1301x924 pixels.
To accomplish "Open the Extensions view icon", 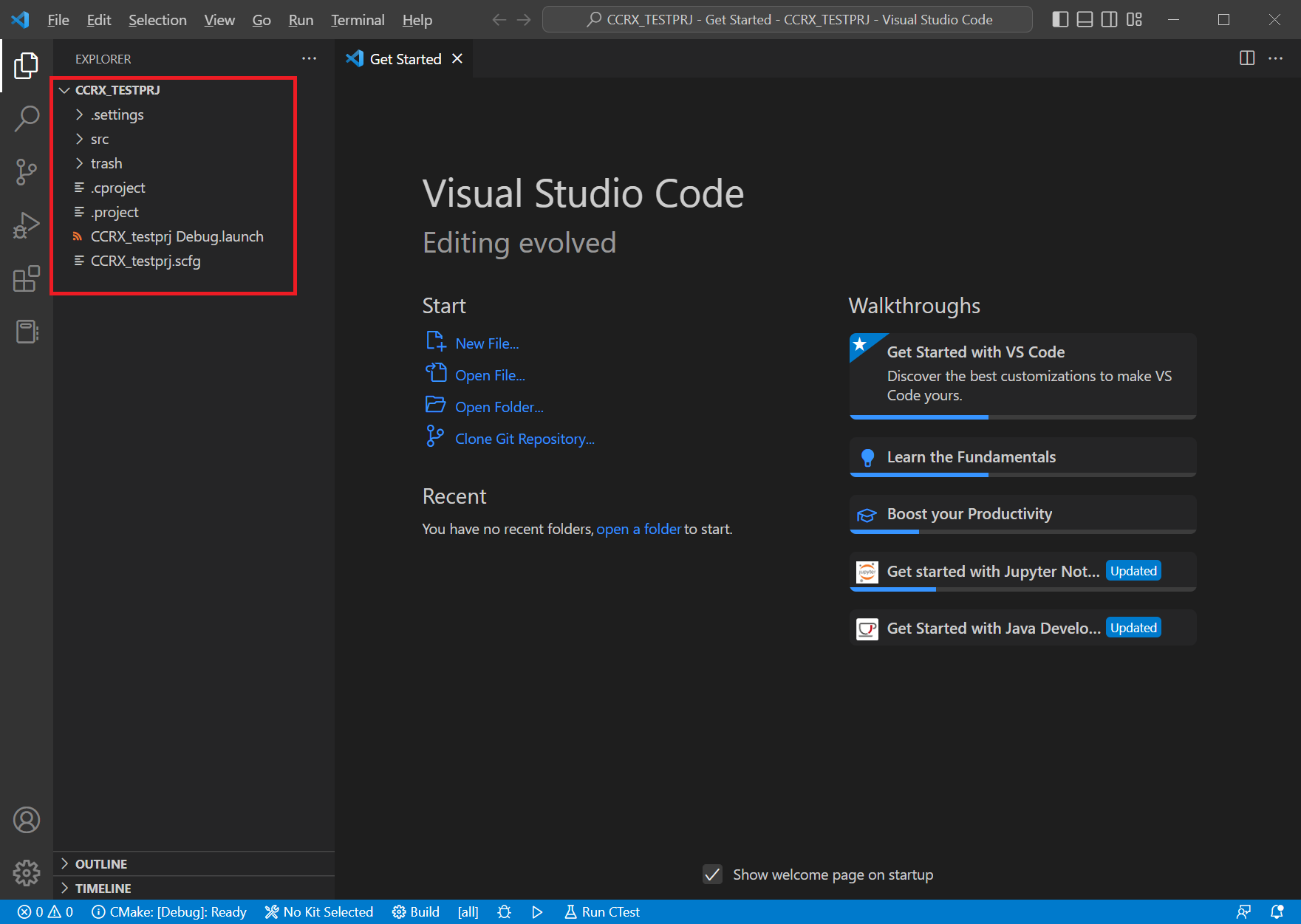I will coord(27,278).
